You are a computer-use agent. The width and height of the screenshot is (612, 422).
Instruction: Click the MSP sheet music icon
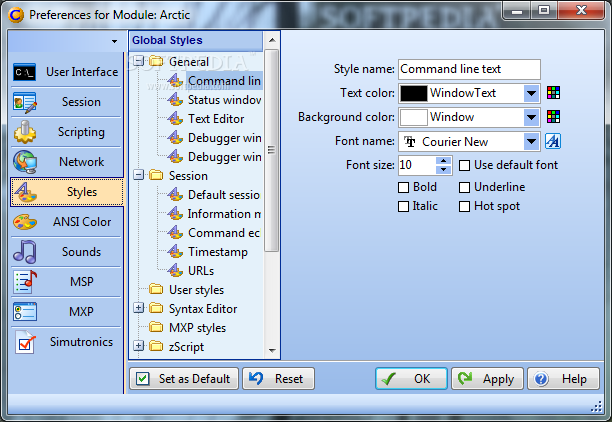[25, 282]
